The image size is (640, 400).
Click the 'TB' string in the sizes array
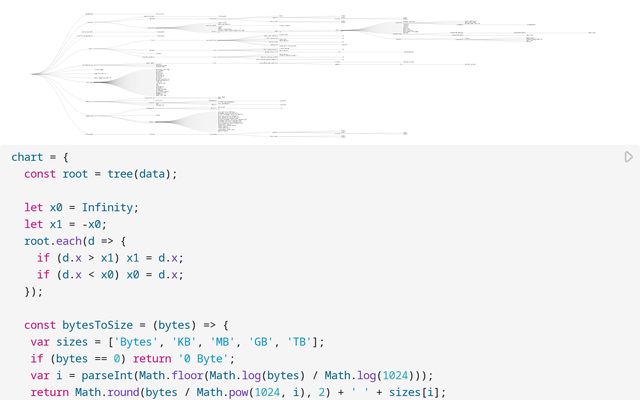pos(301,342)
